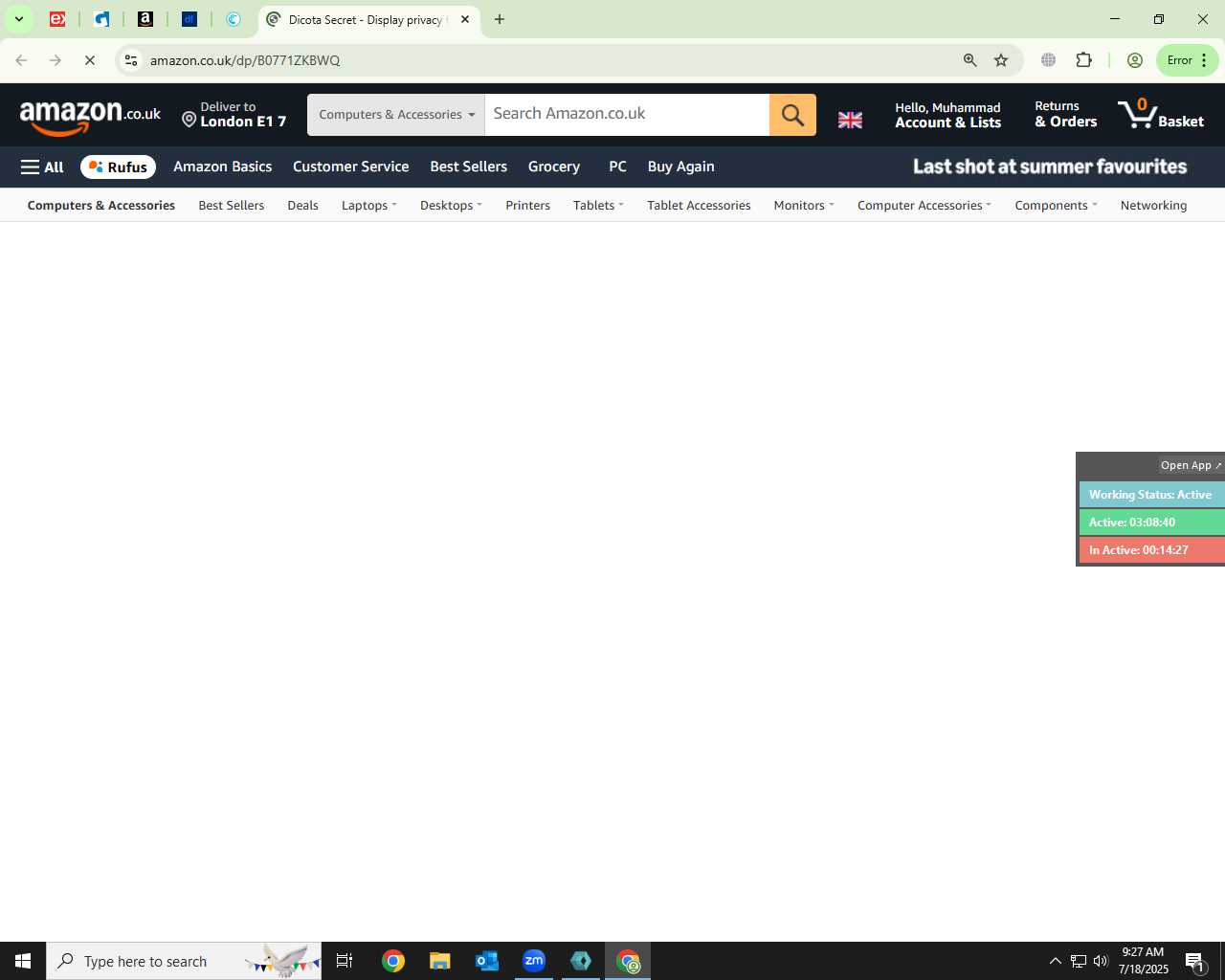Expand the Tablets dropdown
The height and width of the screenshot is (980, 1225).
point(599,206)
